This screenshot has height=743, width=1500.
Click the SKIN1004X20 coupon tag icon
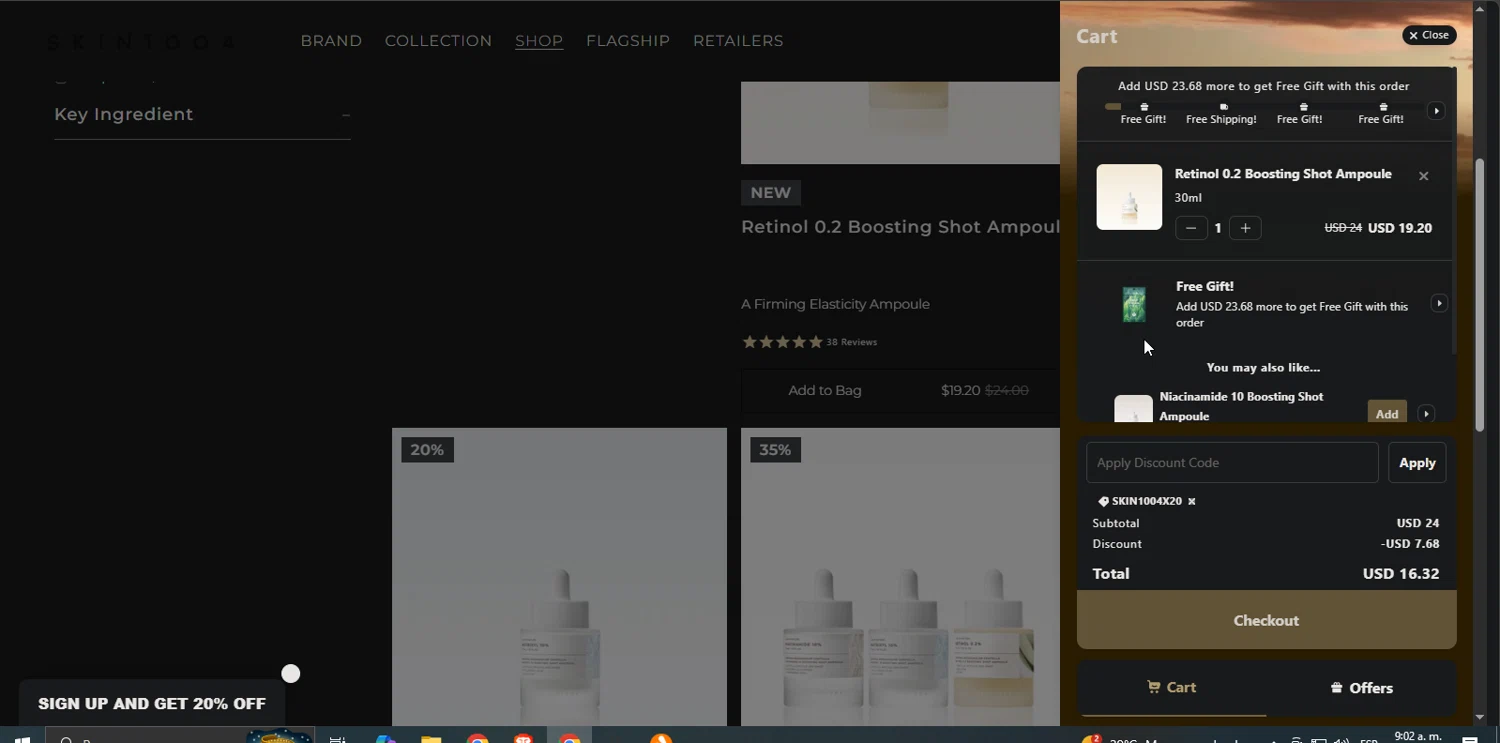[1103, 501]
